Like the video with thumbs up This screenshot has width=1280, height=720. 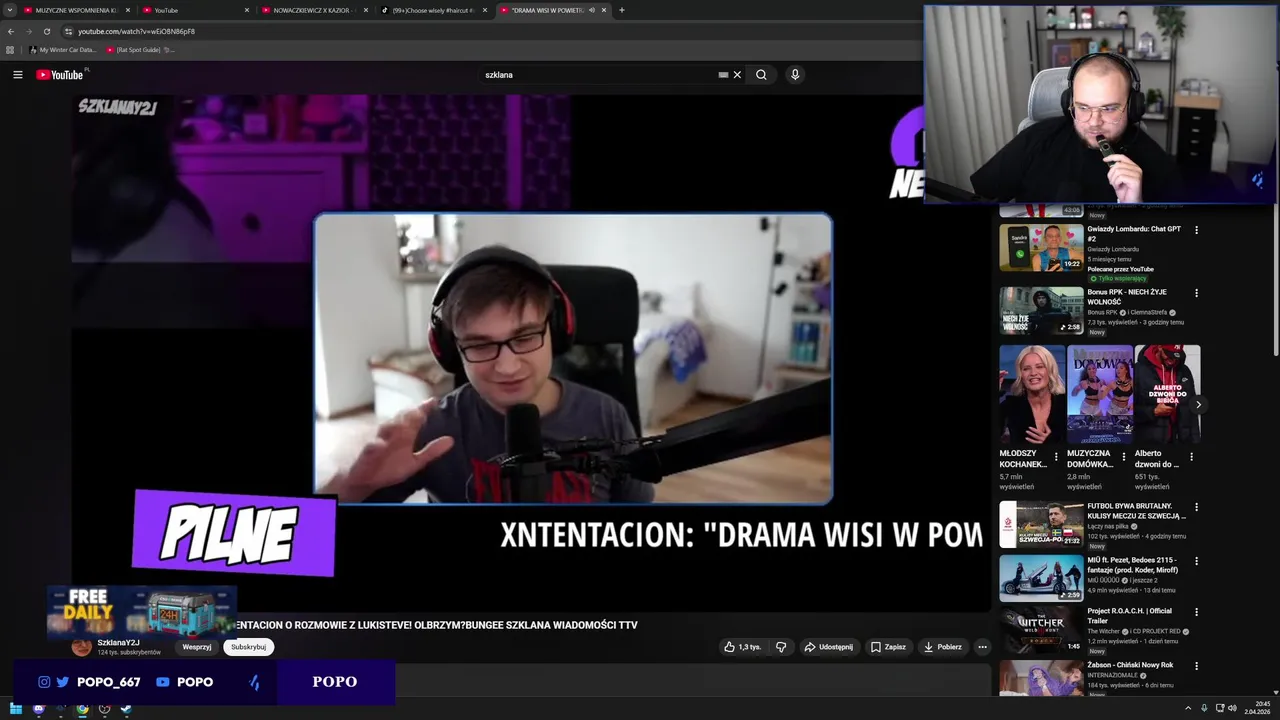point(742,647)
